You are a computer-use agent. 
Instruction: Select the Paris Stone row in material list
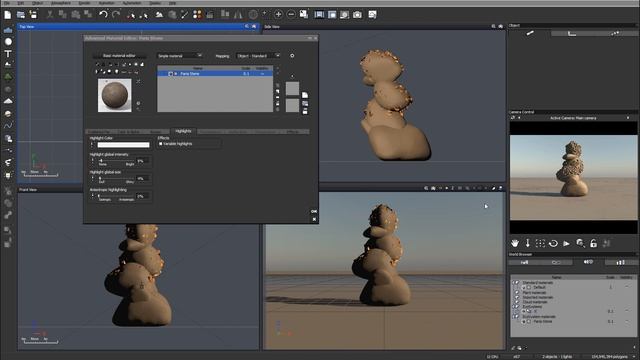tap(215, 74)
